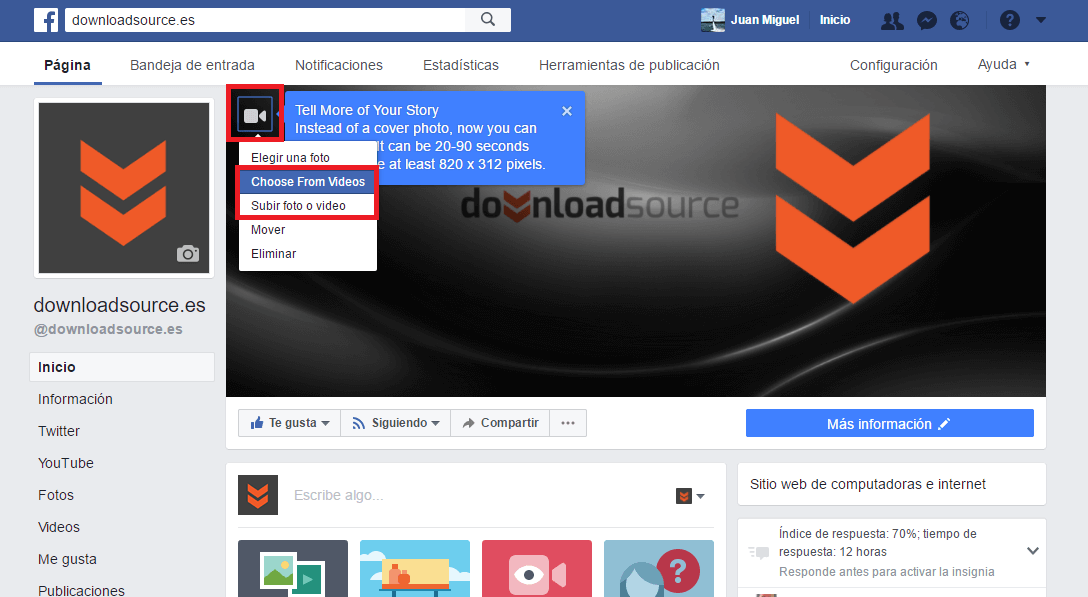Switch to the Página tab

pos(67,65)
